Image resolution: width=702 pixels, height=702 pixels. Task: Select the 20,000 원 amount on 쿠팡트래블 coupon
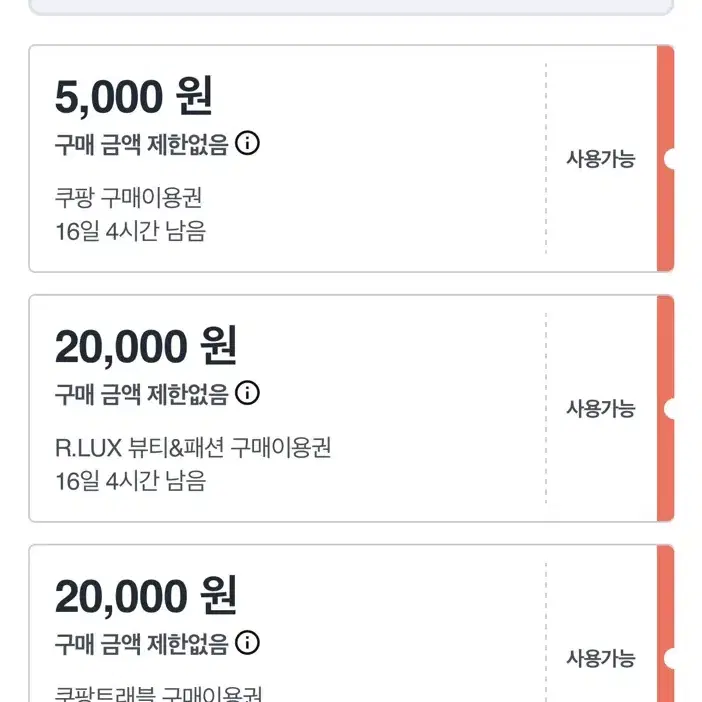pyautogui.click(x=145, y=597)
